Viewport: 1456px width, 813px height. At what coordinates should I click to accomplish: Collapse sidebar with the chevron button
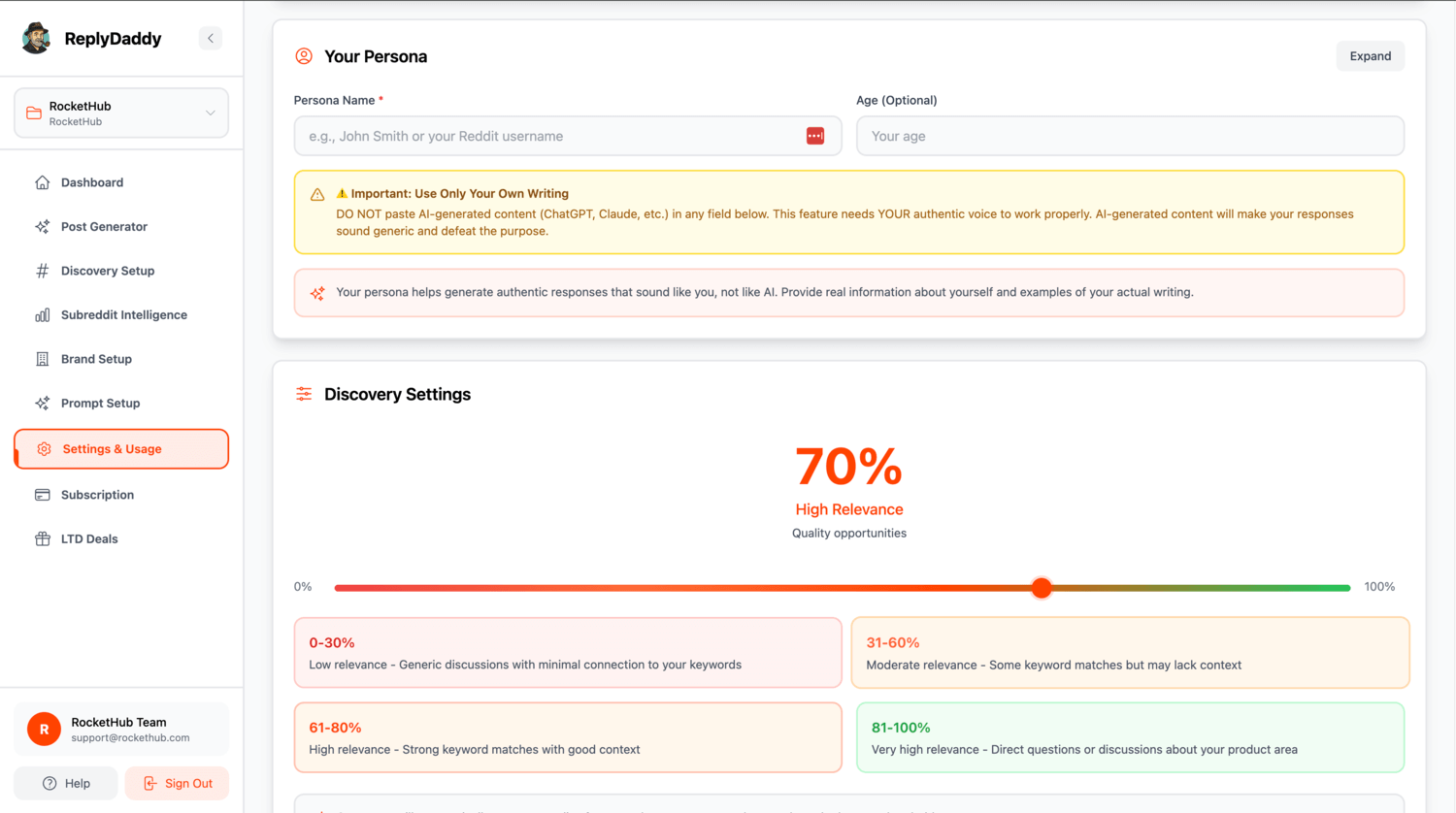tap(211, 38)
